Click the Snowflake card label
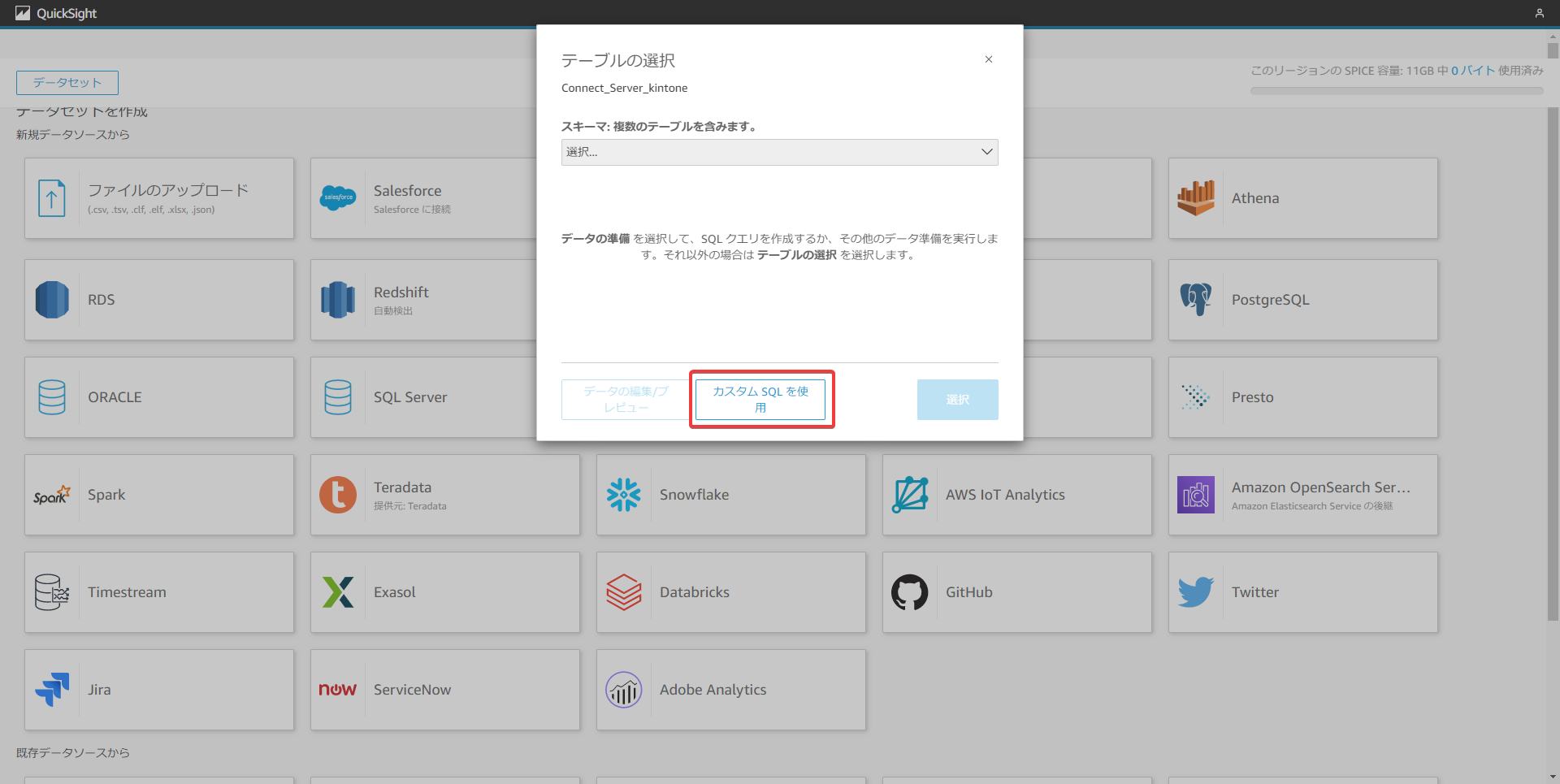The width and height of the screenshot is (1560, 784). (694, 495)
